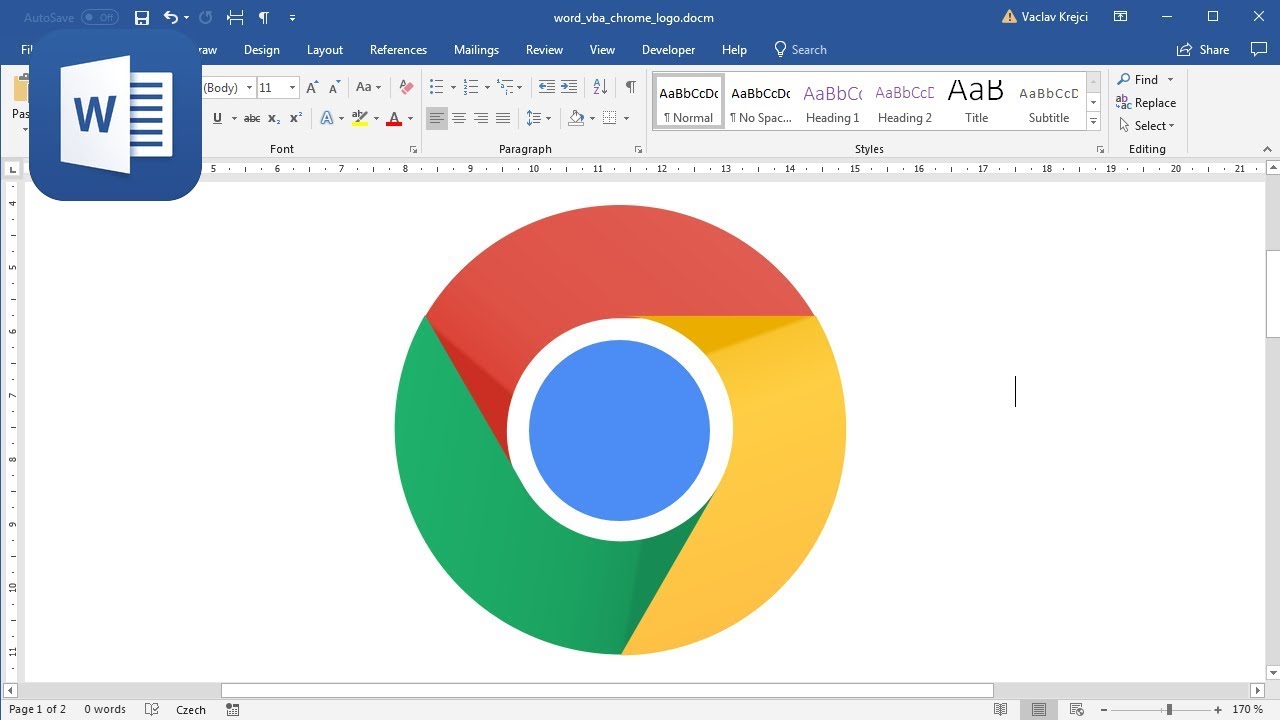Image resolution: width=1280 pixels, height=720 pixels.
Task: Apply the Title style
Action: 977,102
